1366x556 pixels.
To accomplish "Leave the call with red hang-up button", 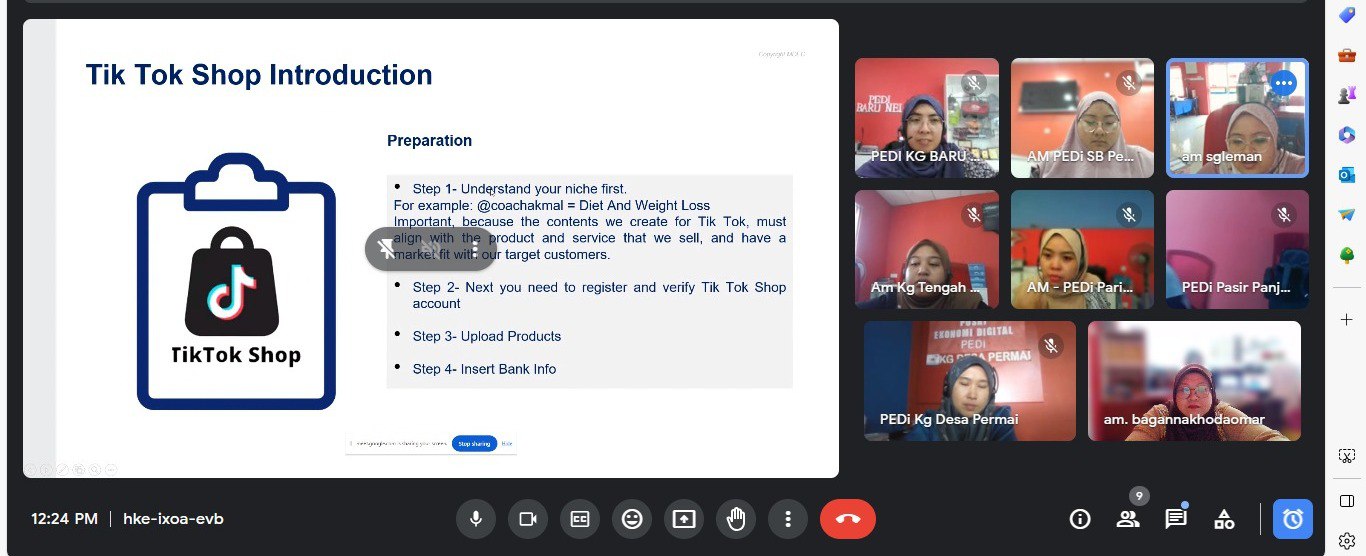I will pos(848,519).
